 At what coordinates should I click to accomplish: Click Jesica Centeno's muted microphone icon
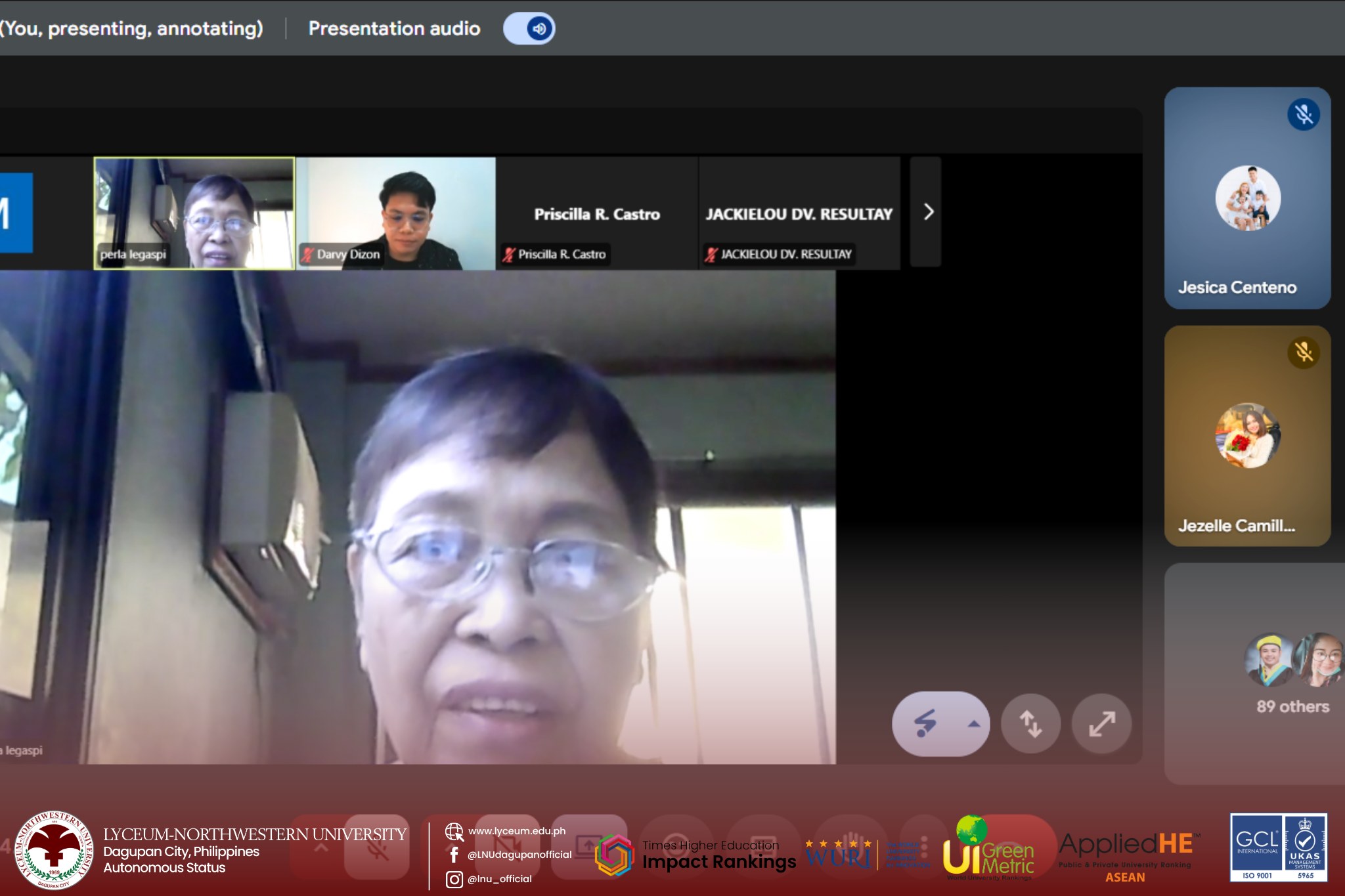(1304, 114)
